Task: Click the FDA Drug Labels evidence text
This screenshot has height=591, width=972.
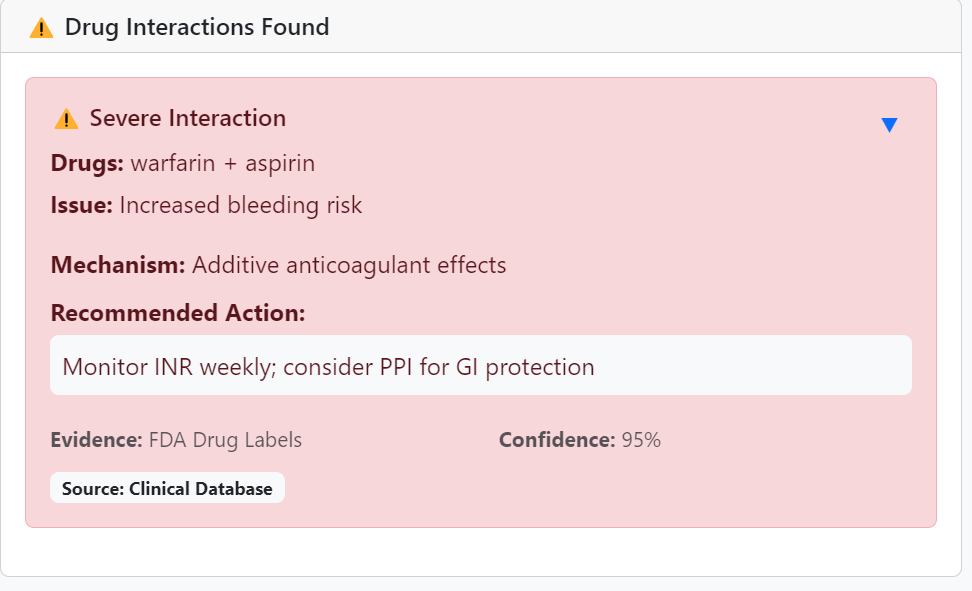Action: (225, 440)
